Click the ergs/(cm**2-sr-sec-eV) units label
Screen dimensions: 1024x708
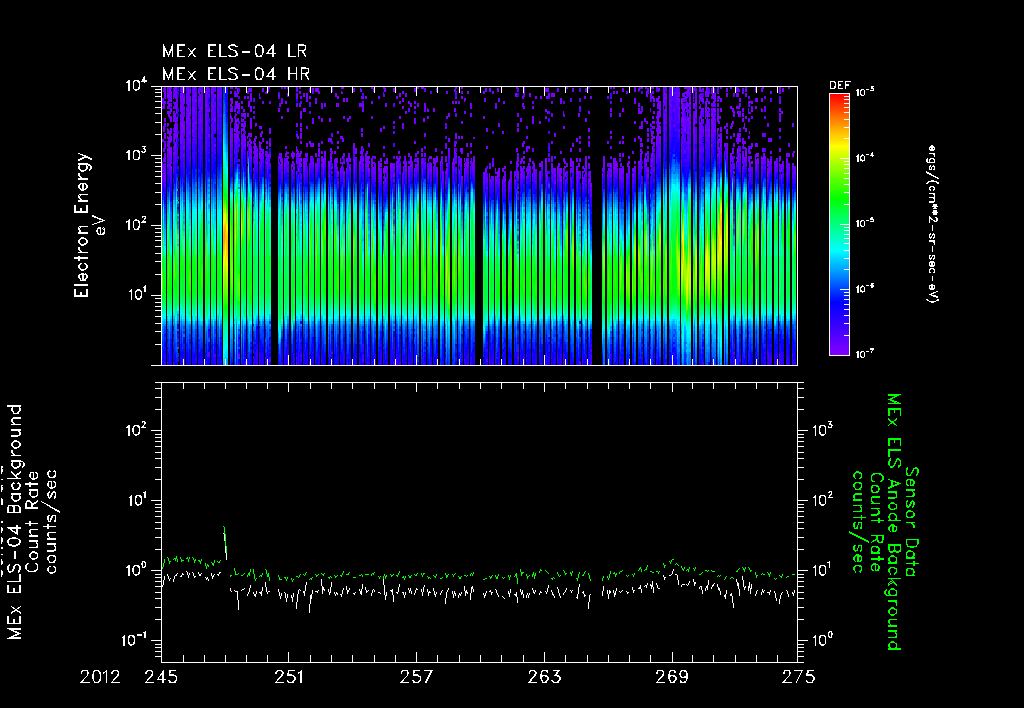931,224
